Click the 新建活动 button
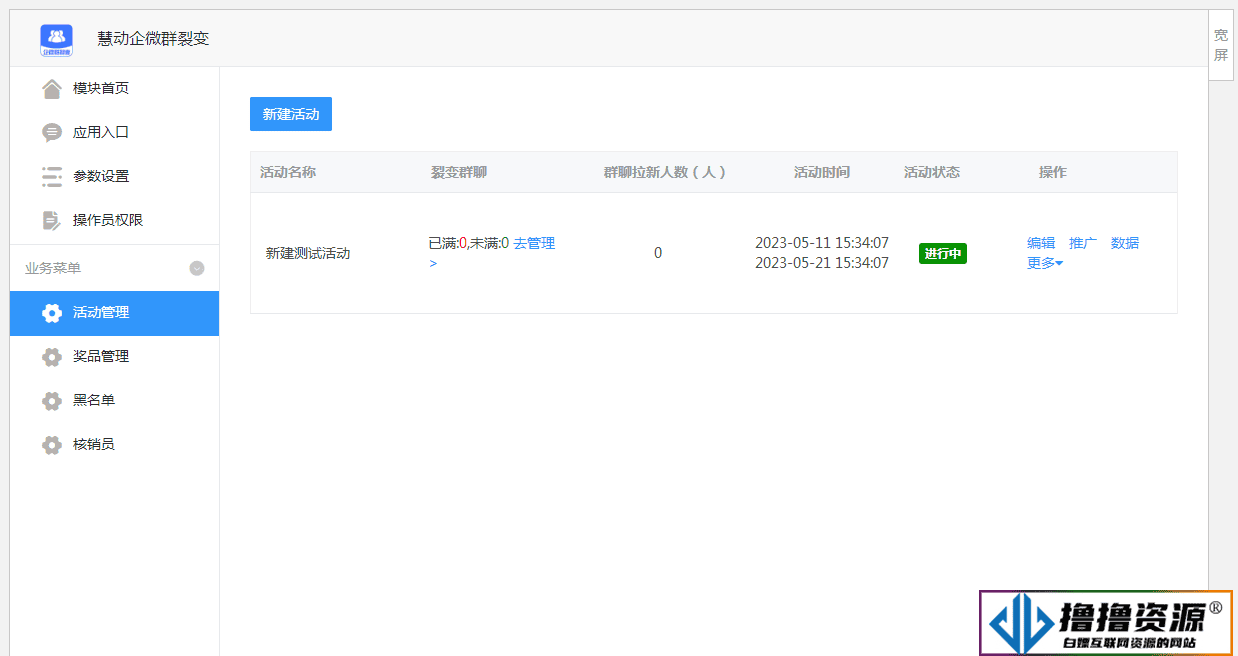1238x656 pixels. coord(291,114)
